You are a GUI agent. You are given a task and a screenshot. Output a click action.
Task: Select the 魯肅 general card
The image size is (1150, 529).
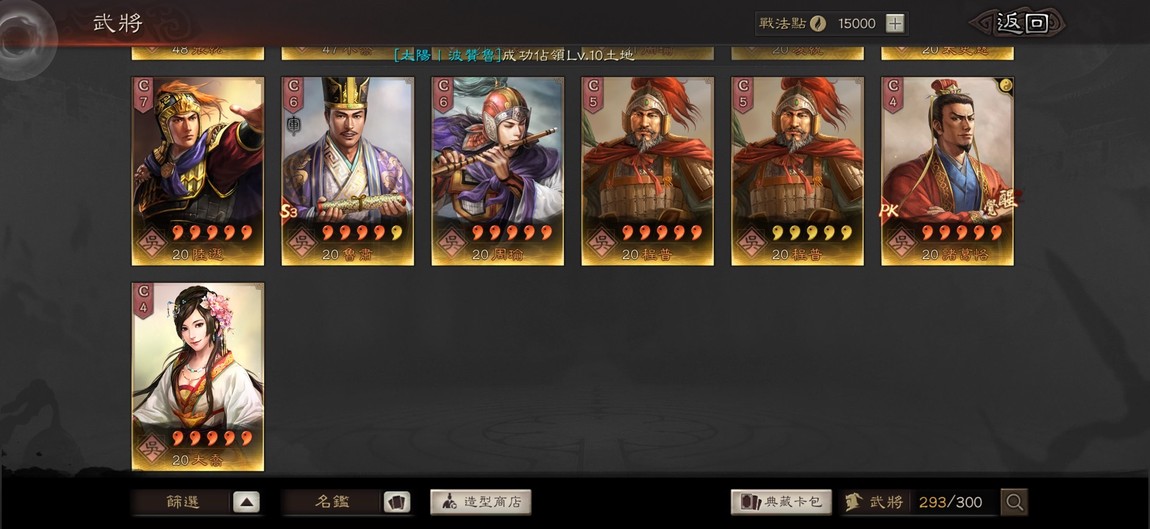tap(348, 171)
